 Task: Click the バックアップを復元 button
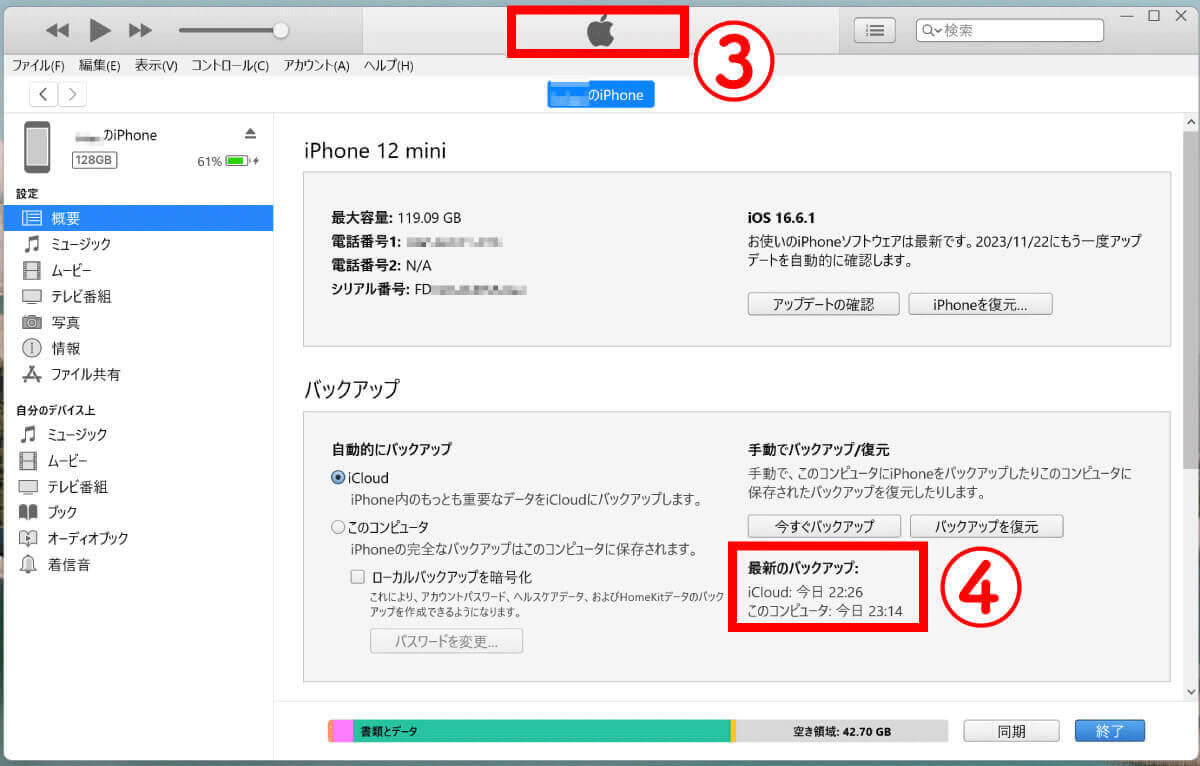click(x=986, y=526)
